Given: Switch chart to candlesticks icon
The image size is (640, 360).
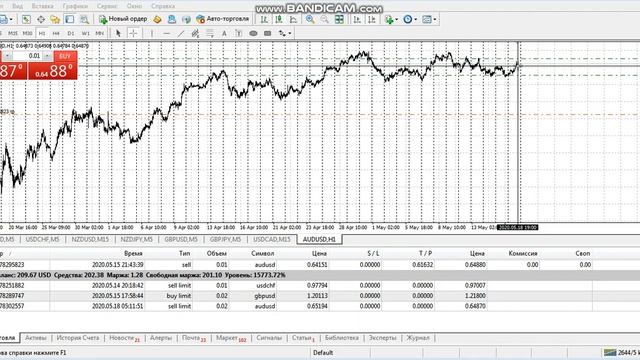Looking at the screenshot, I should click(279, 19).
